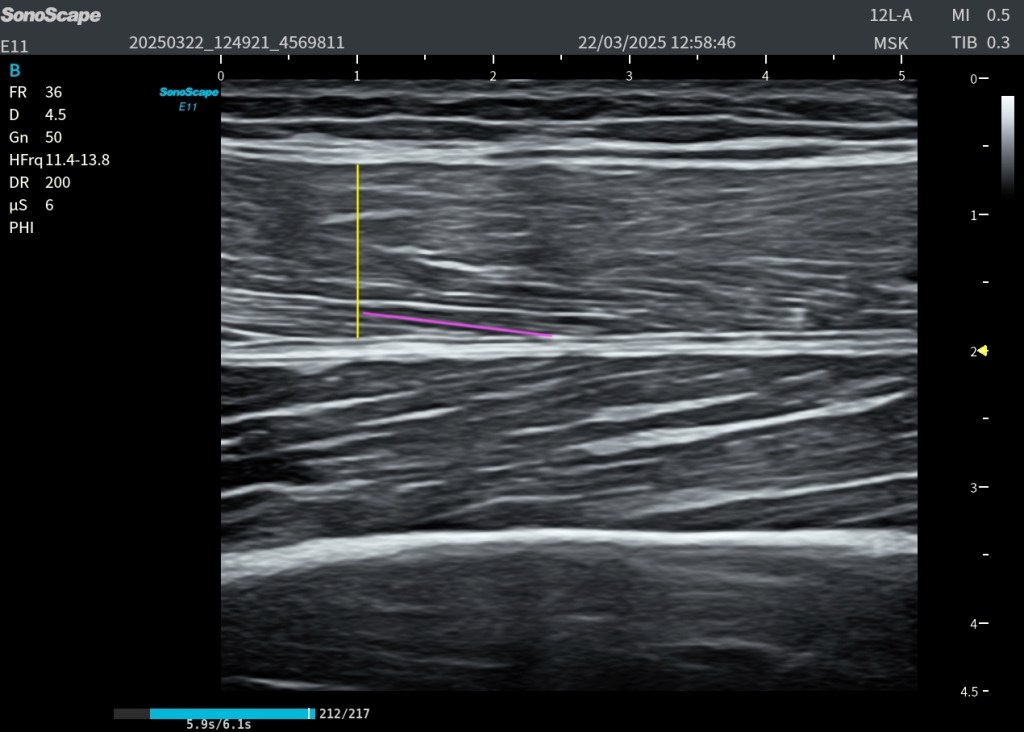Click the grayscale map bar
Viewport: 1024px width, 732px height.
tap(1007, 145)
